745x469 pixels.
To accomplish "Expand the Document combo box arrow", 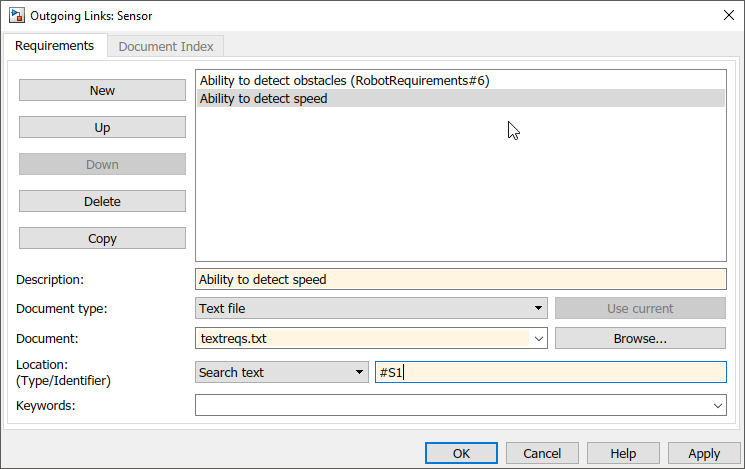I will click(x=538, y=338).
